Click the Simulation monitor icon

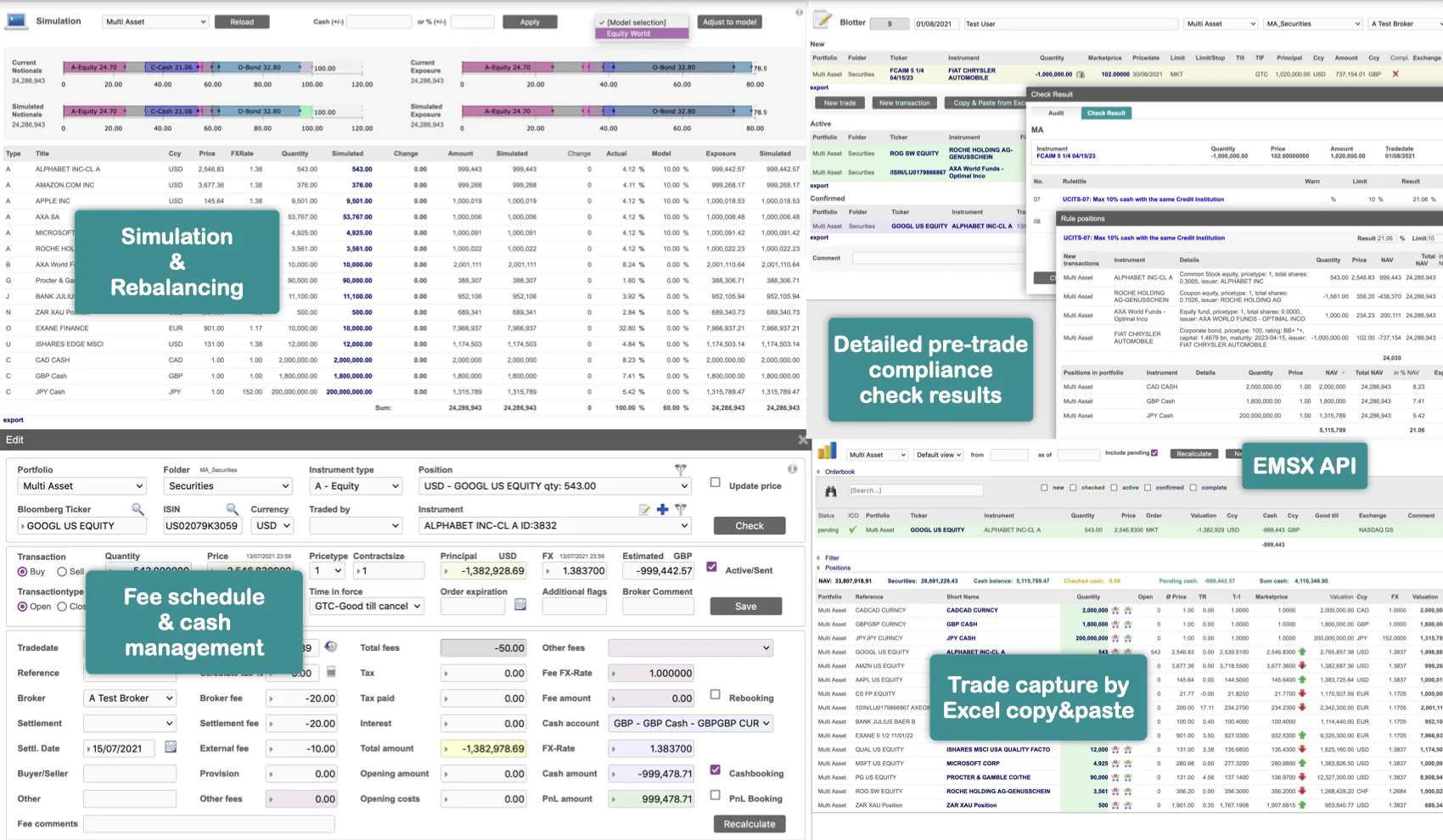click(16, 20)
